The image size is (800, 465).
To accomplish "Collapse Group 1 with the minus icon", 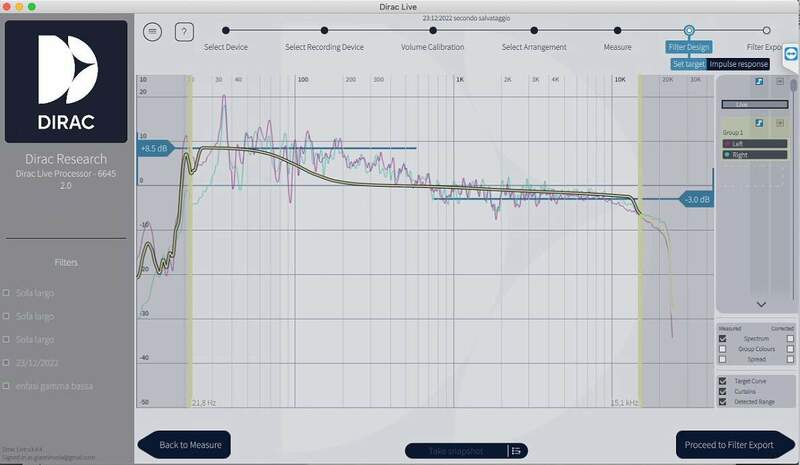I will pos(780,123).
